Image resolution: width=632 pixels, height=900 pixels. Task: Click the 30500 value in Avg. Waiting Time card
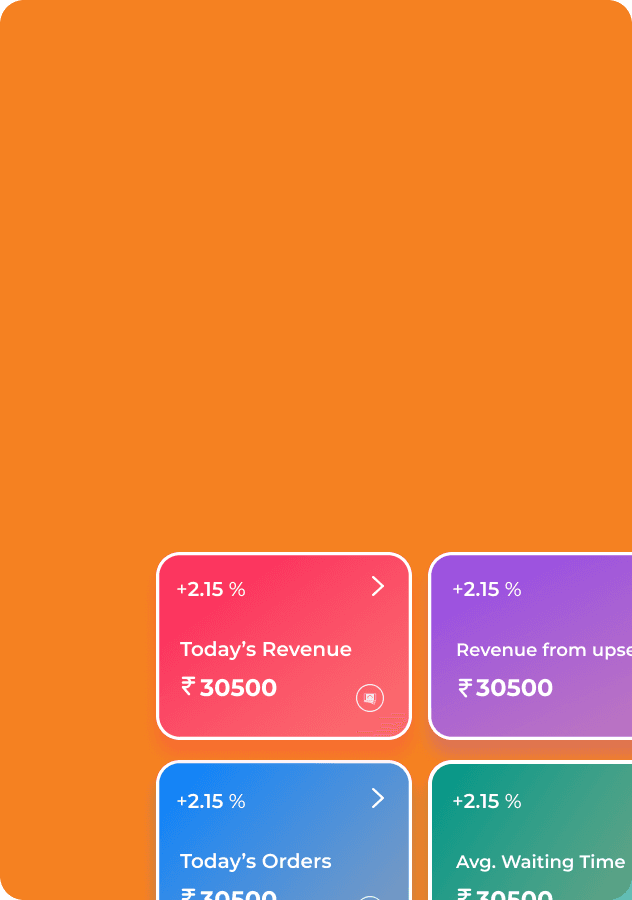pyautogui.click(x=514, y=894)
